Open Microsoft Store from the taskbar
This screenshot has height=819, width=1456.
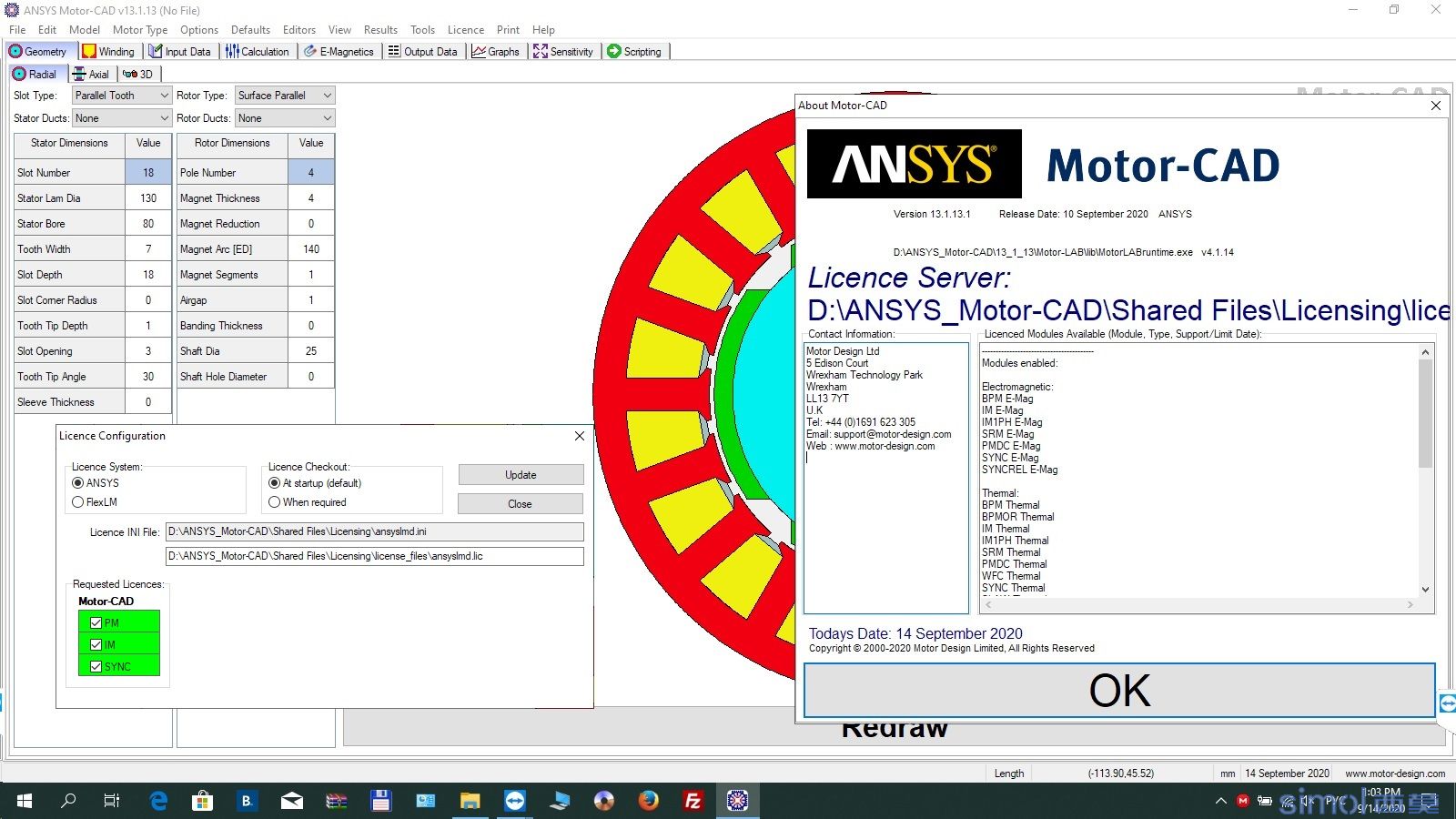pyautogui.click(x=202, y=801)
